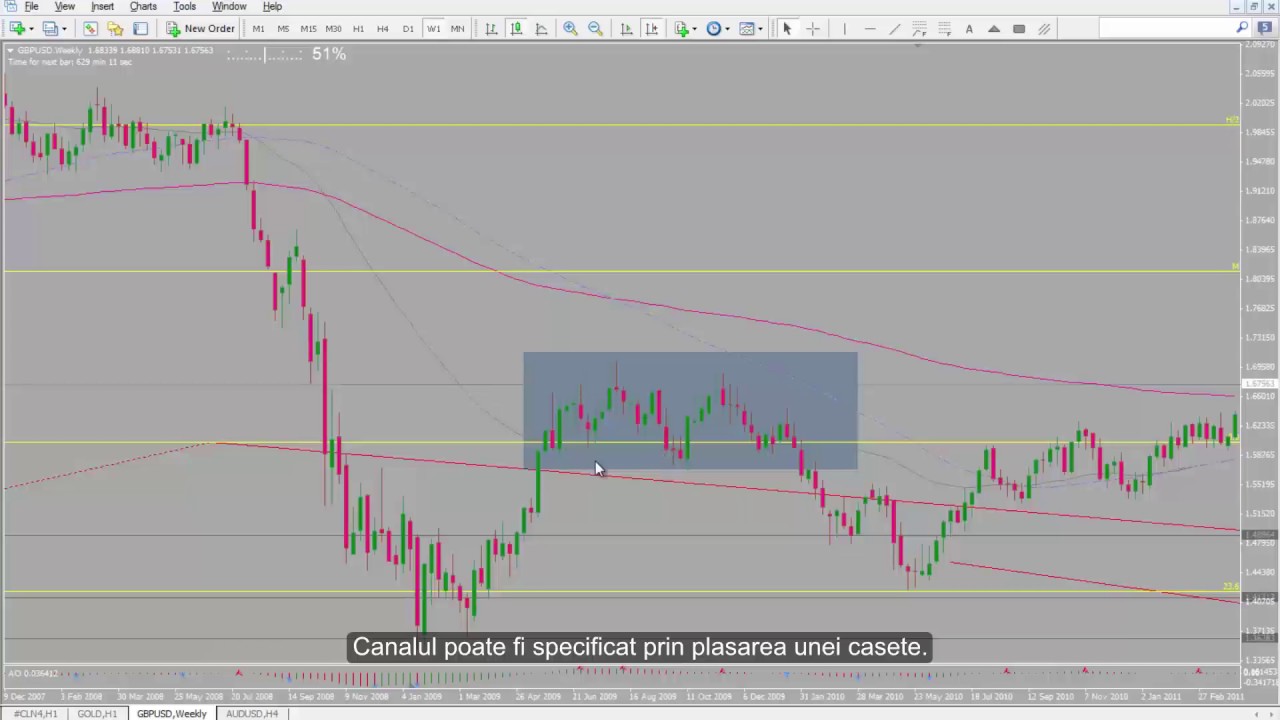Screen dimensions: 1280x720
Task: Switch to the GOLD,H1 chart tab
Action: point(97,714)
